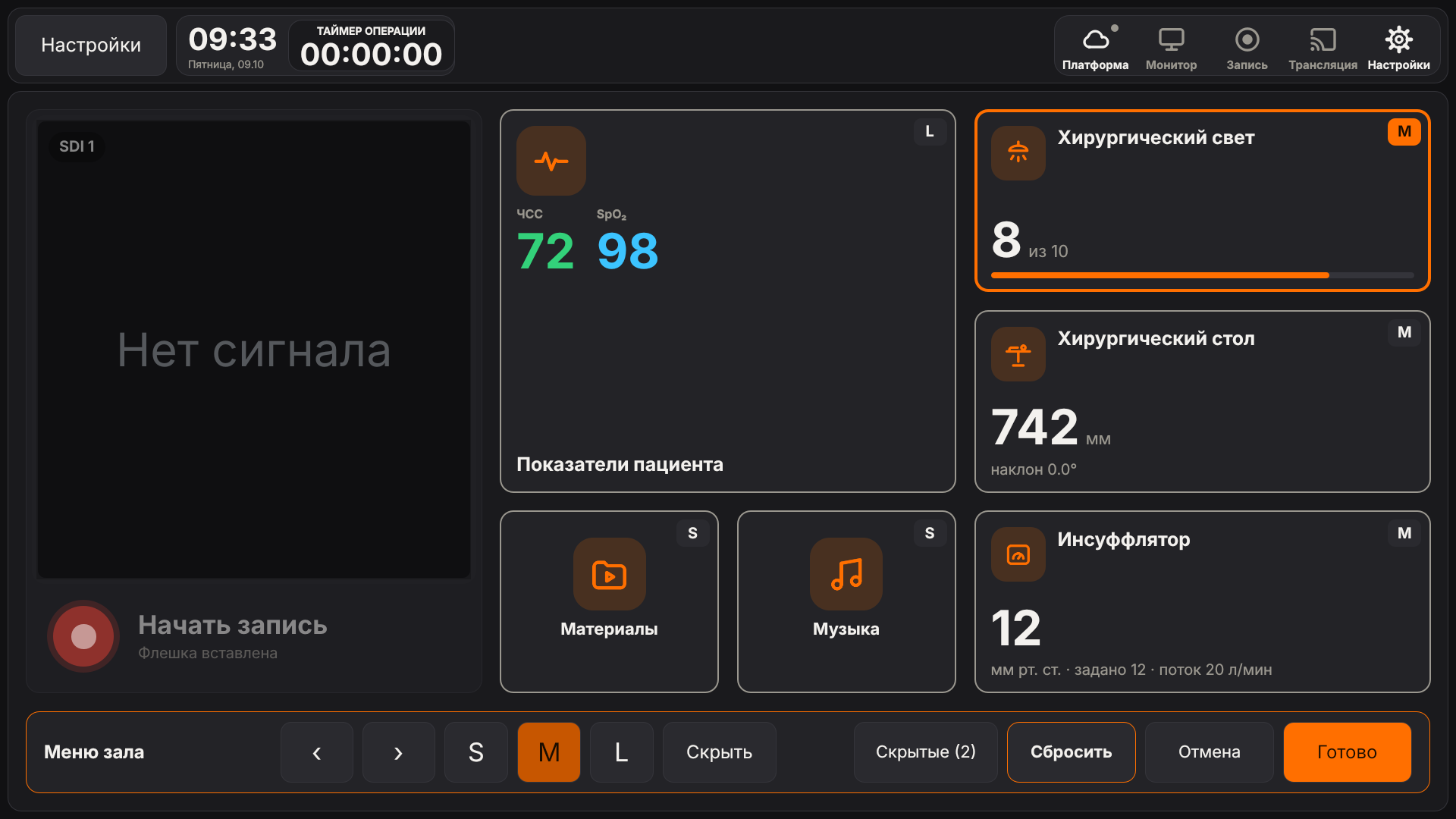Click the surgical light lamp icon
The height and width of the screenshot is (819, 1456).
[1018, 153]
